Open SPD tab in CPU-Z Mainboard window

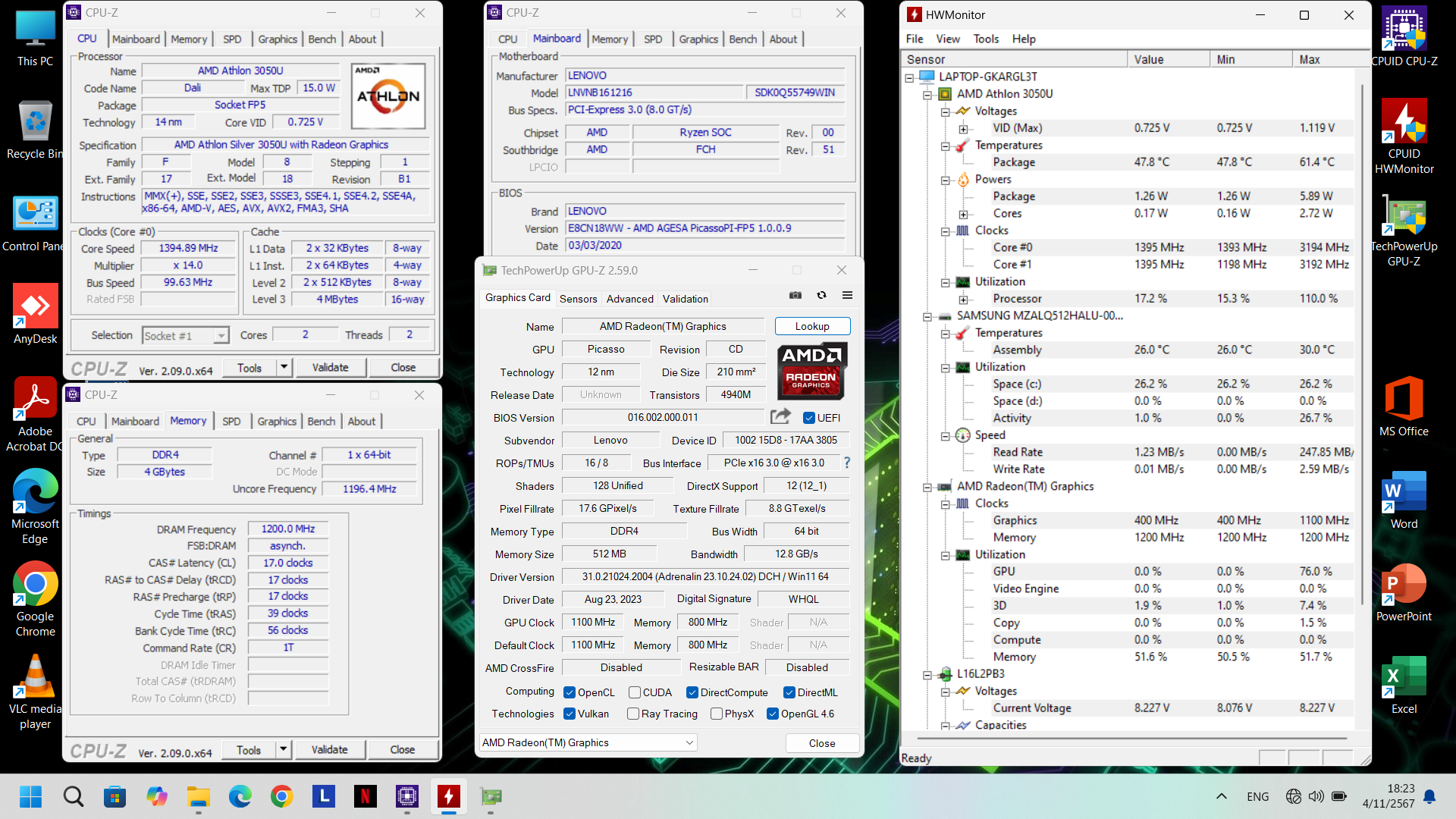tap(653, 39)
